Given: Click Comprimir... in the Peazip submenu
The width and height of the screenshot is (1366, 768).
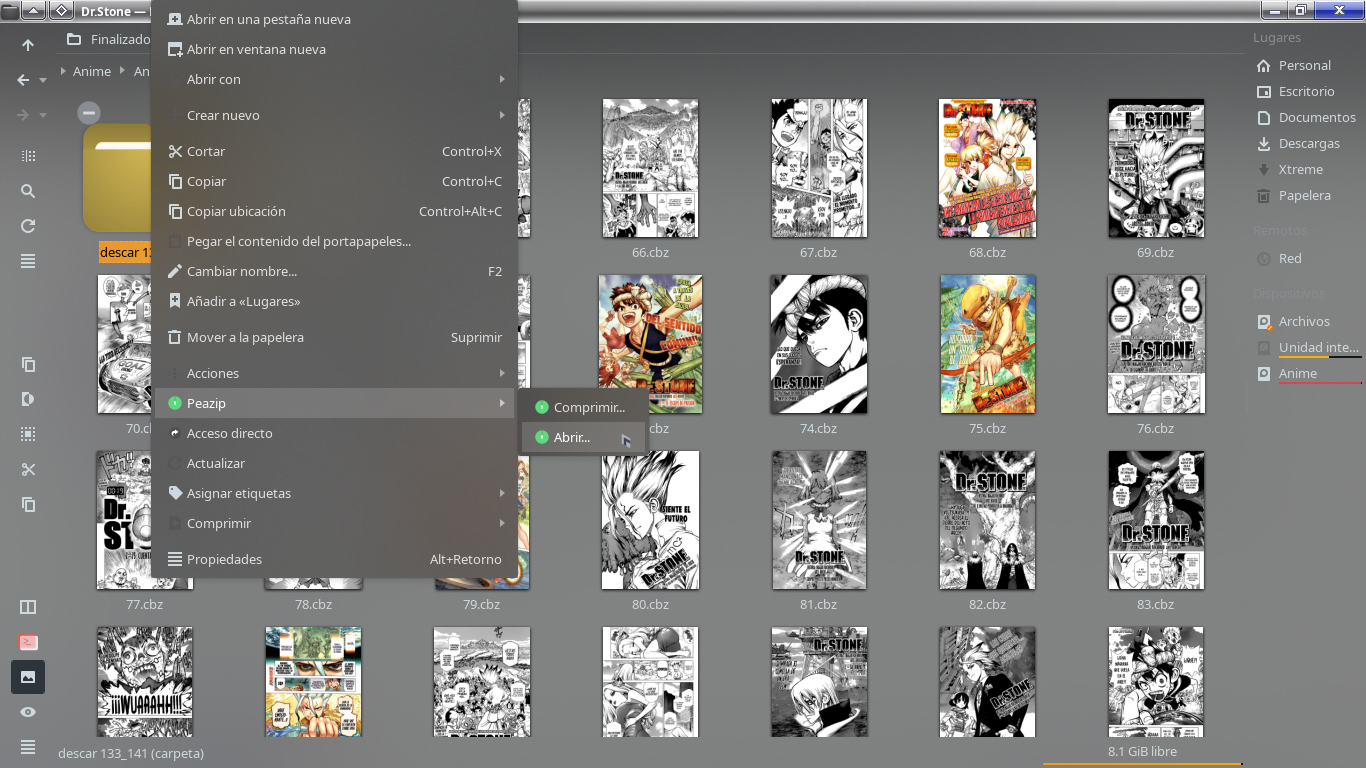Looking at the screenshot, I should click(583, 407).
